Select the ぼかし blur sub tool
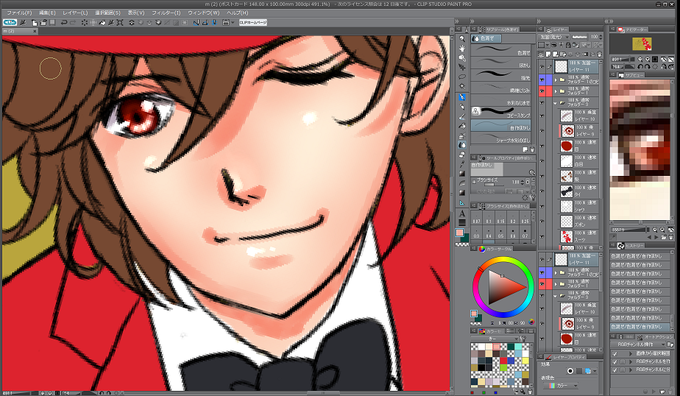Viewport: 680px width, 396px height. 501,64
